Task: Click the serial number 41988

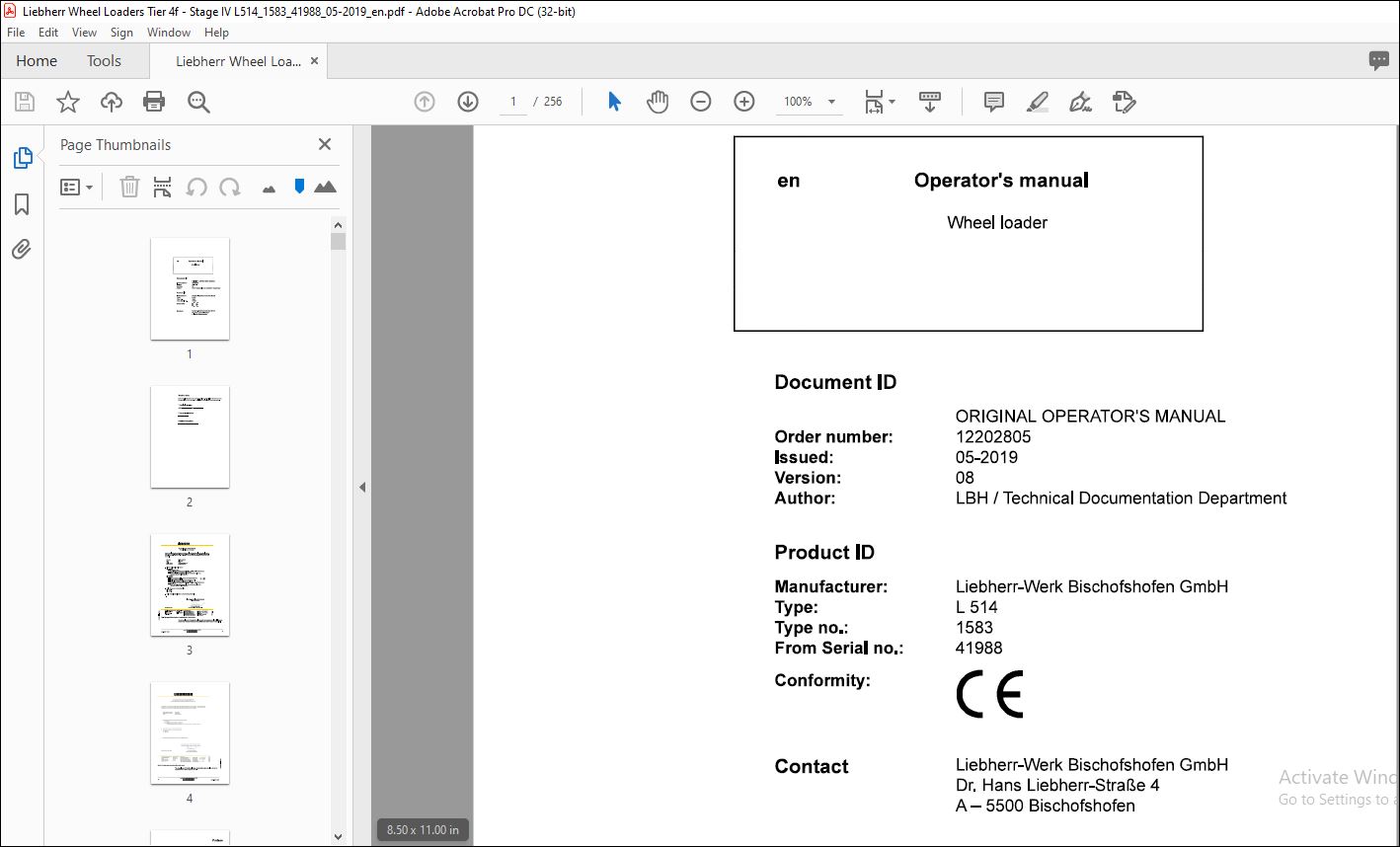Action: click(x=978, y=648)
